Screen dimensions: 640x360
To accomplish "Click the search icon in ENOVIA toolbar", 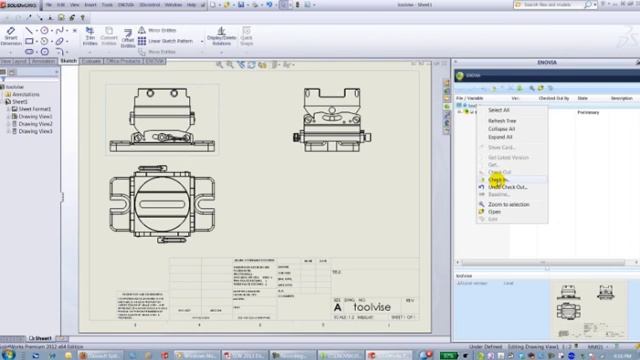I will coord(532,88).
